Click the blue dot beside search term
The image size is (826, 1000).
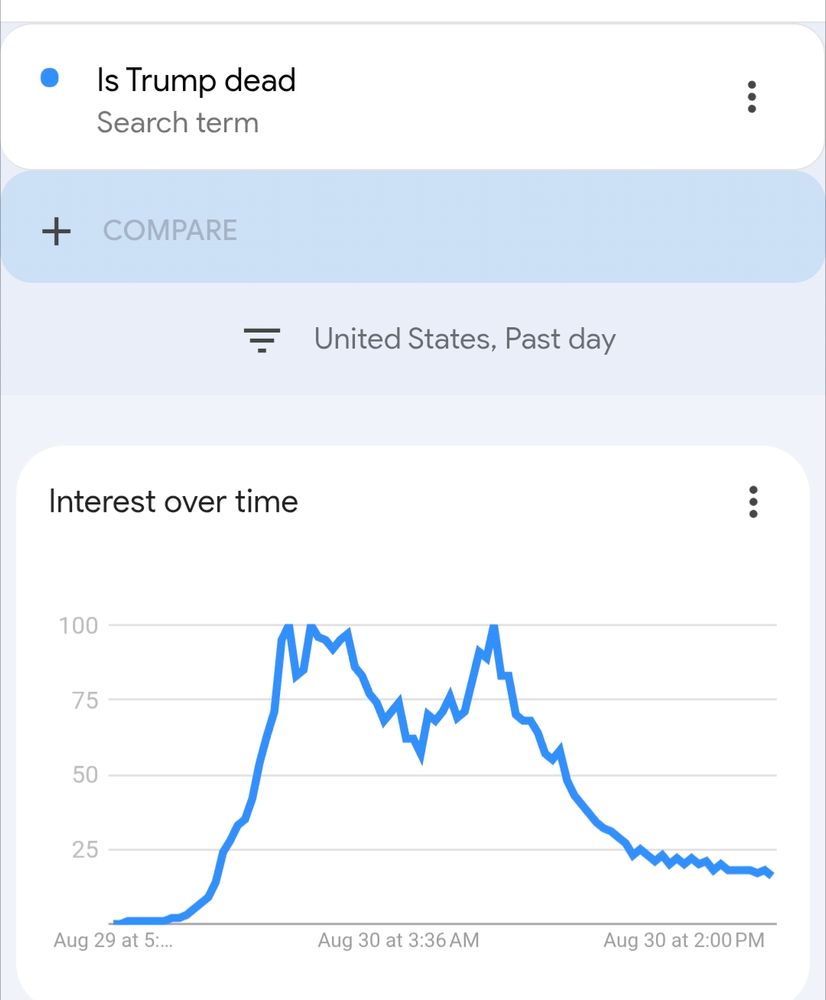tap(49, 78)
